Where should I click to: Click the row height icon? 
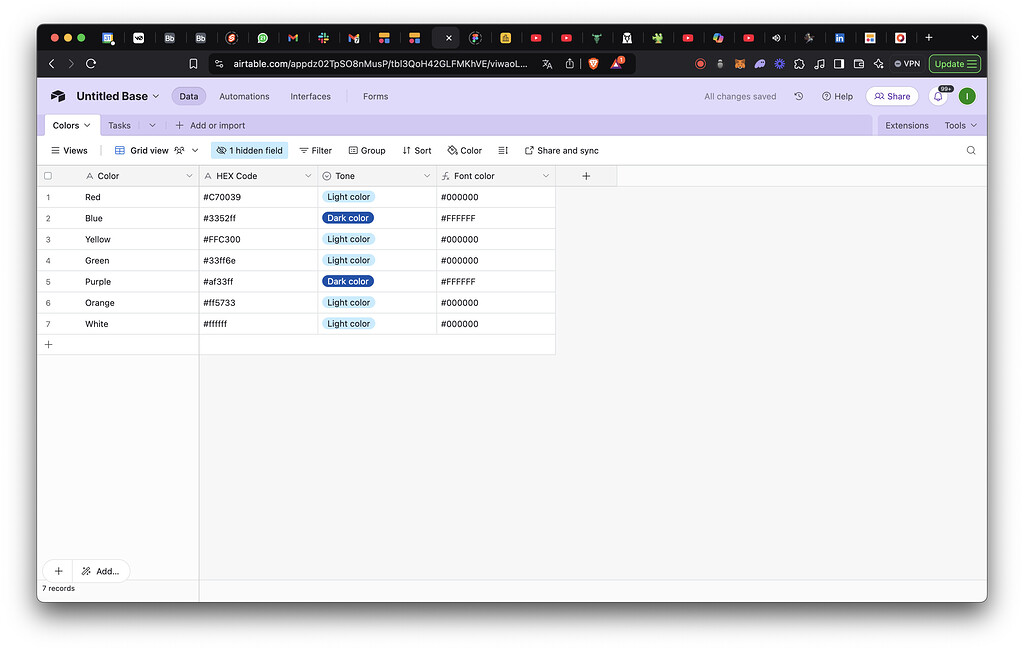[x=502, y=150]
